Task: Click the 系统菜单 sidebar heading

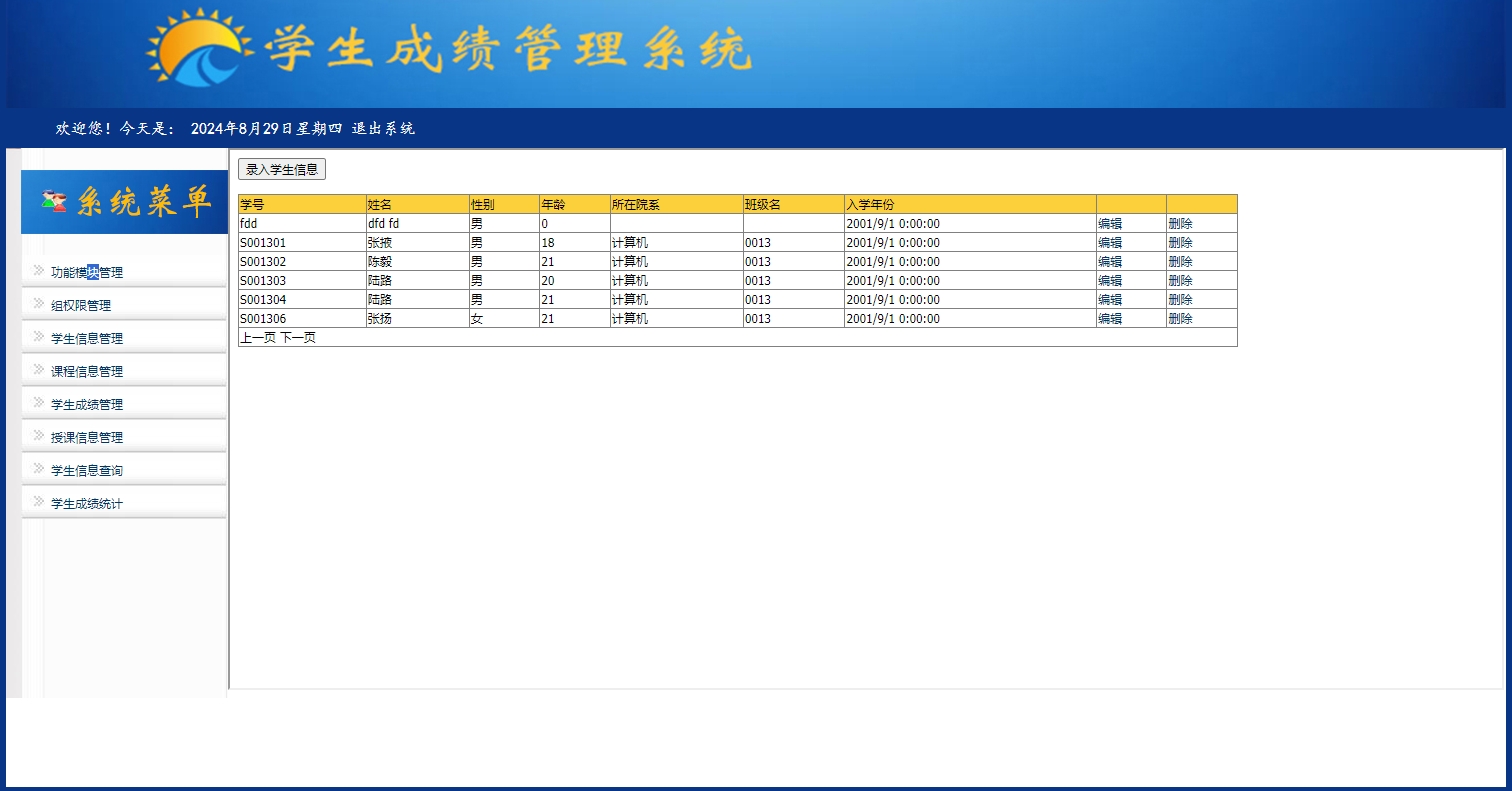Action: click(x=143, y=202)
